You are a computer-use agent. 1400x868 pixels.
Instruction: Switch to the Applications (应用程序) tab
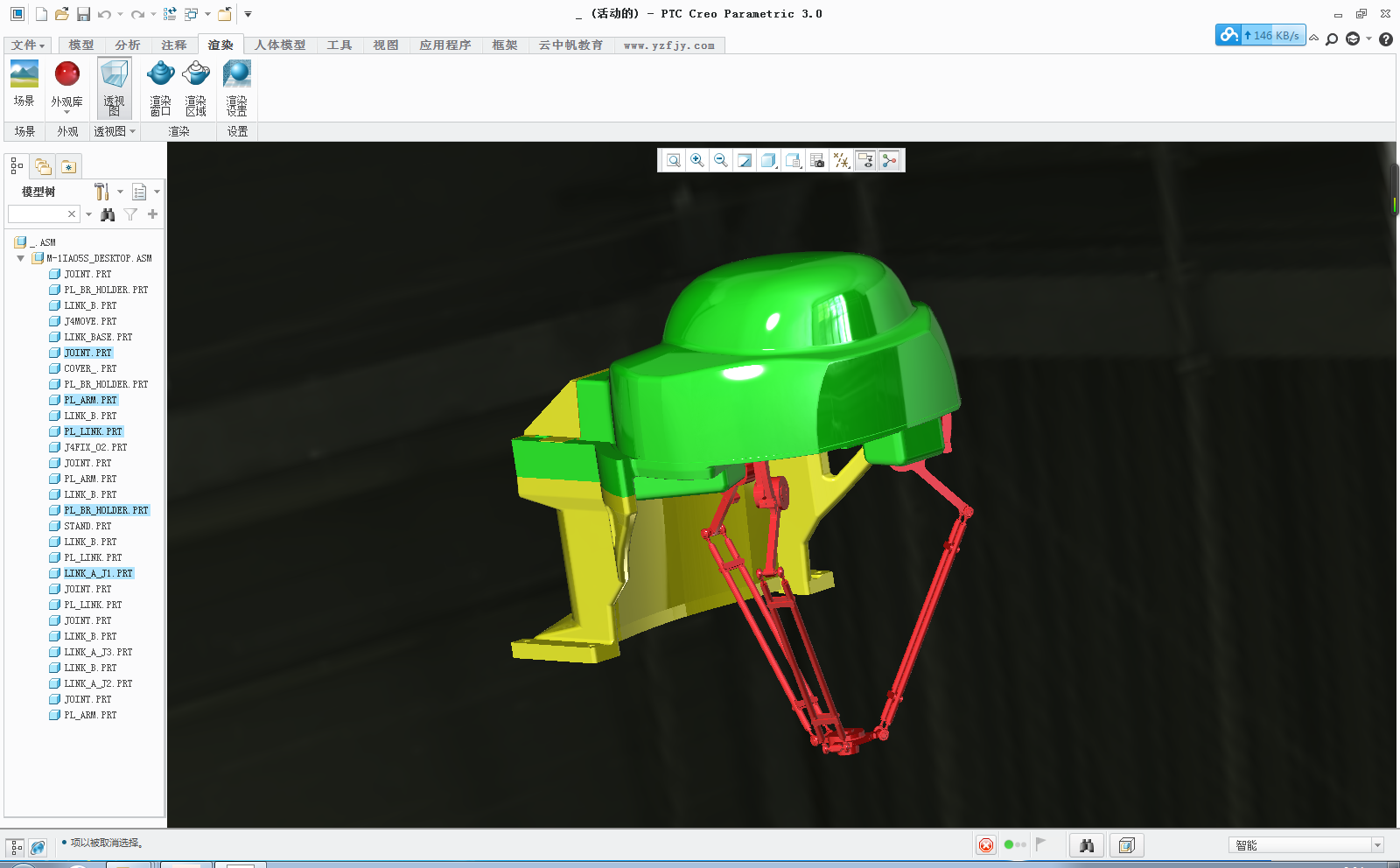click(x=444, y=45)
